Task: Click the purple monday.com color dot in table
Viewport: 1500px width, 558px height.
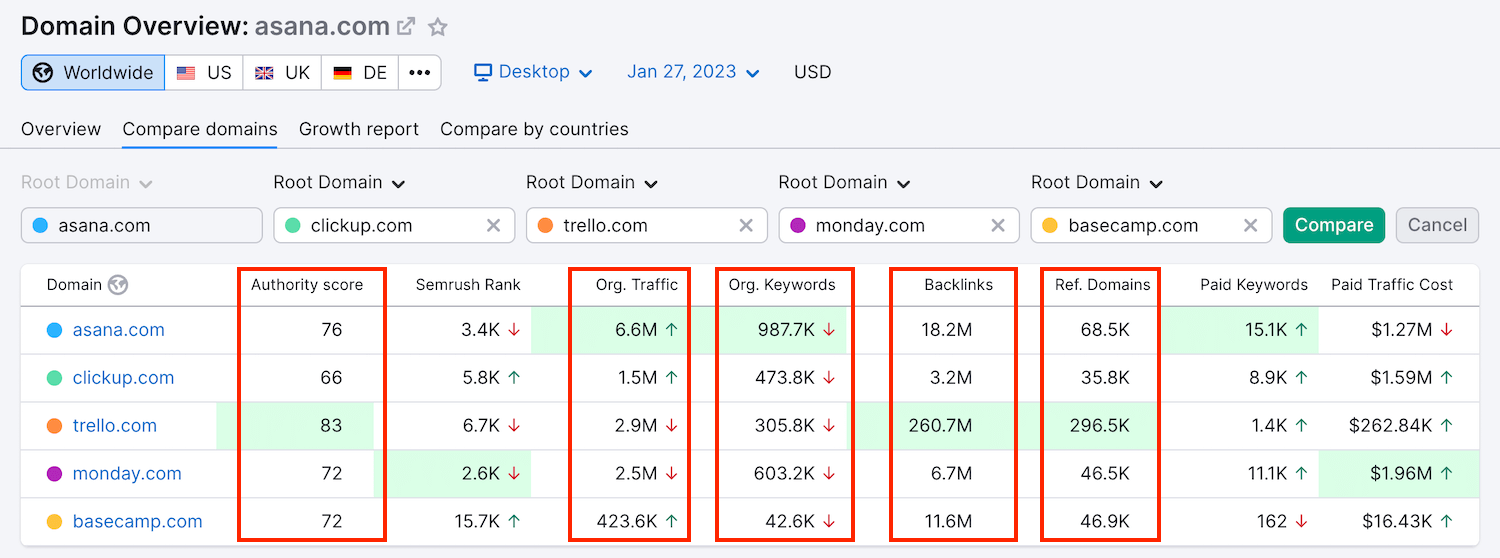Action: point(54,474)
